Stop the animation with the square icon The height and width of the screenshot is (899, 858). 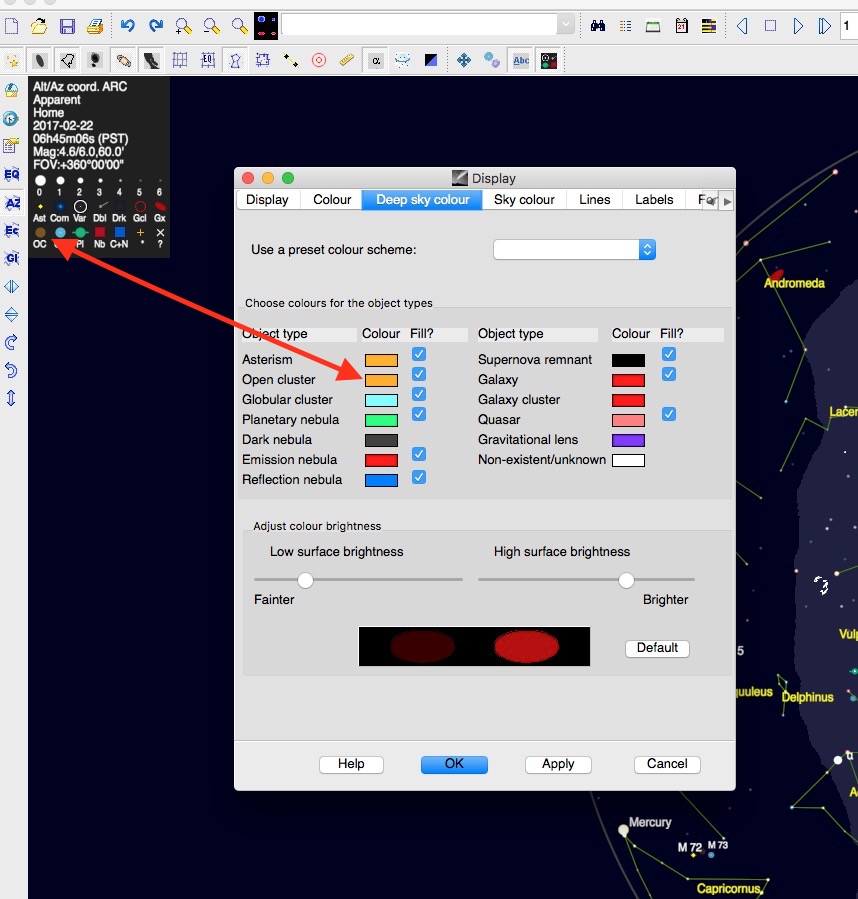tap(770, 26)
